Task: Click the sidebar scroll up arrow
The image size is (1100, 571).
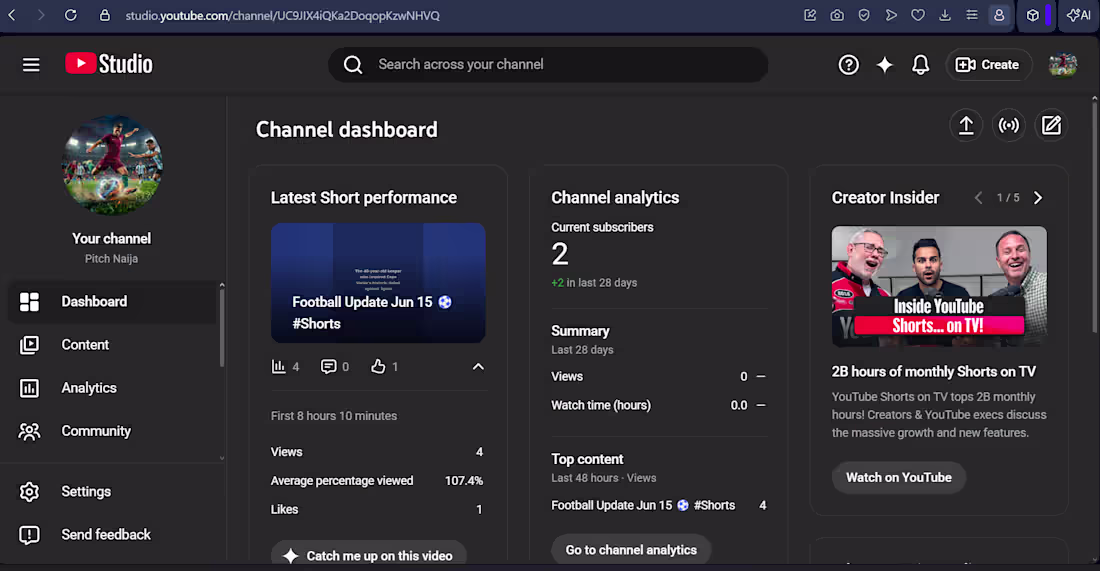Action: pos(222,286)
